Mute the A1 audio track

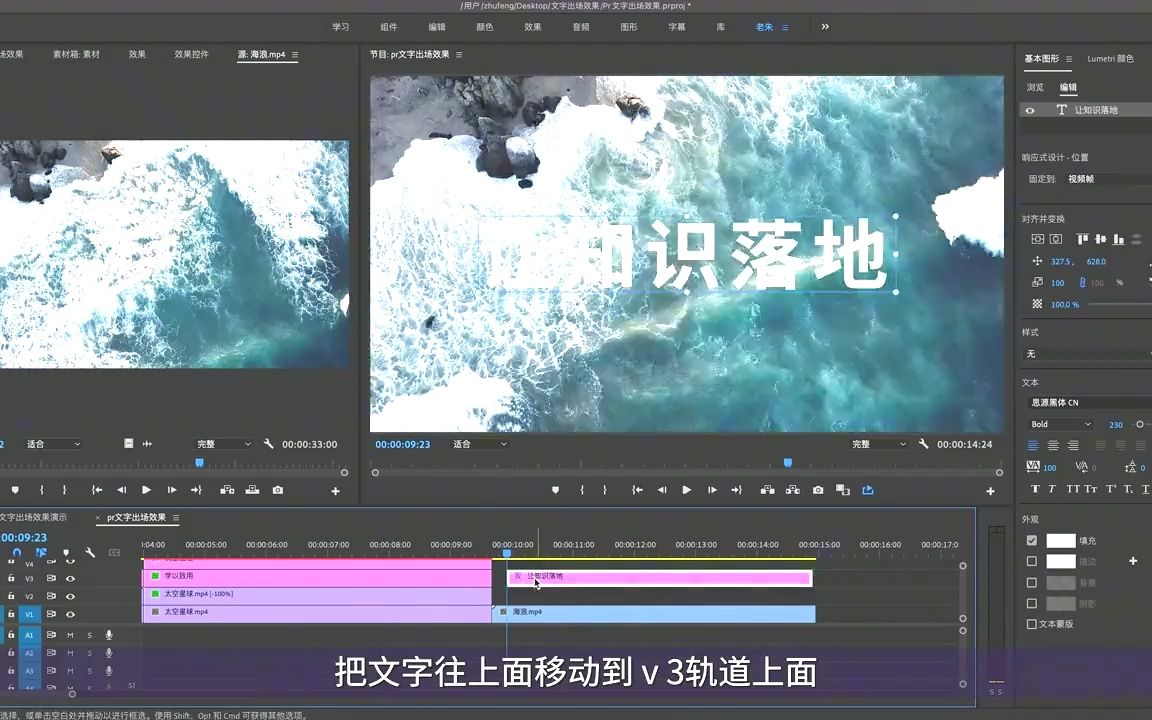click(x=70, y=635)
